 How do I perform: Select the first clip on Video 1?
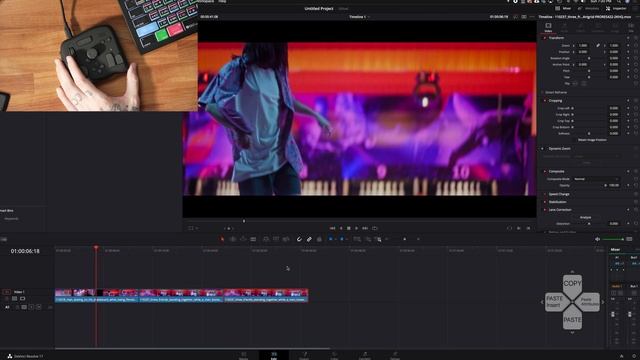pyautogui.click(x=96, y=296)
